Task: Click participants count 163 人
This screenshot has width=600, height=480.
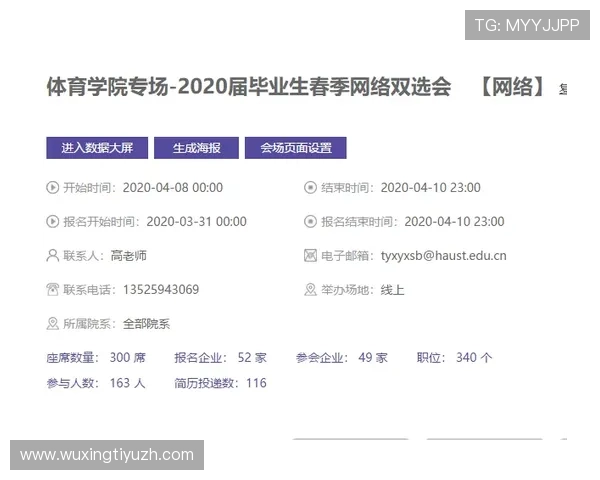Action: tap(128, 383)
